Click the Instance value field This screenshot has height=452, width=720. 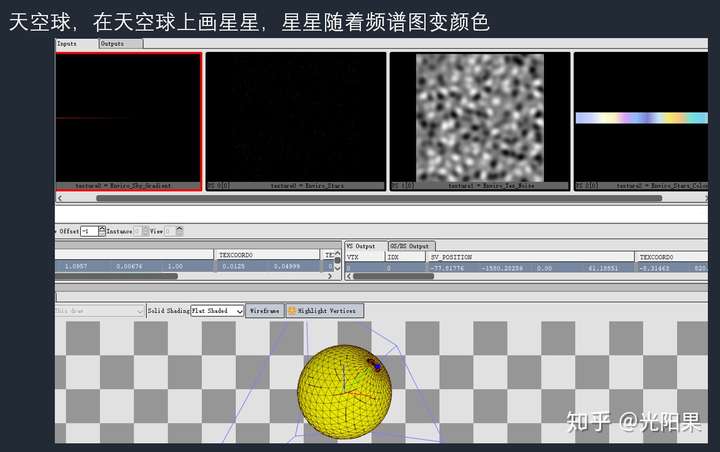[x=137, y=231]
